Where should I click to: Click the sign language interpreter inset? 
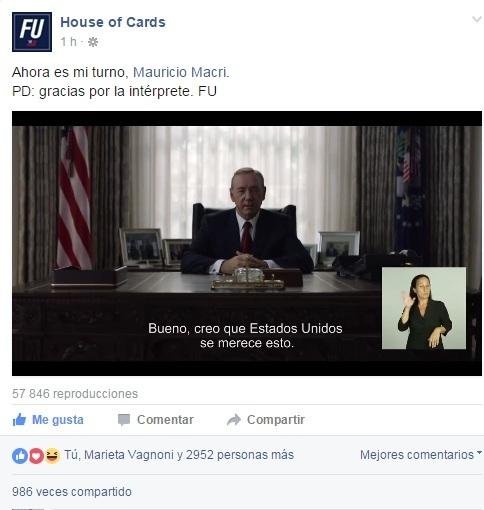pyautogui.click(x=424, y=308)
